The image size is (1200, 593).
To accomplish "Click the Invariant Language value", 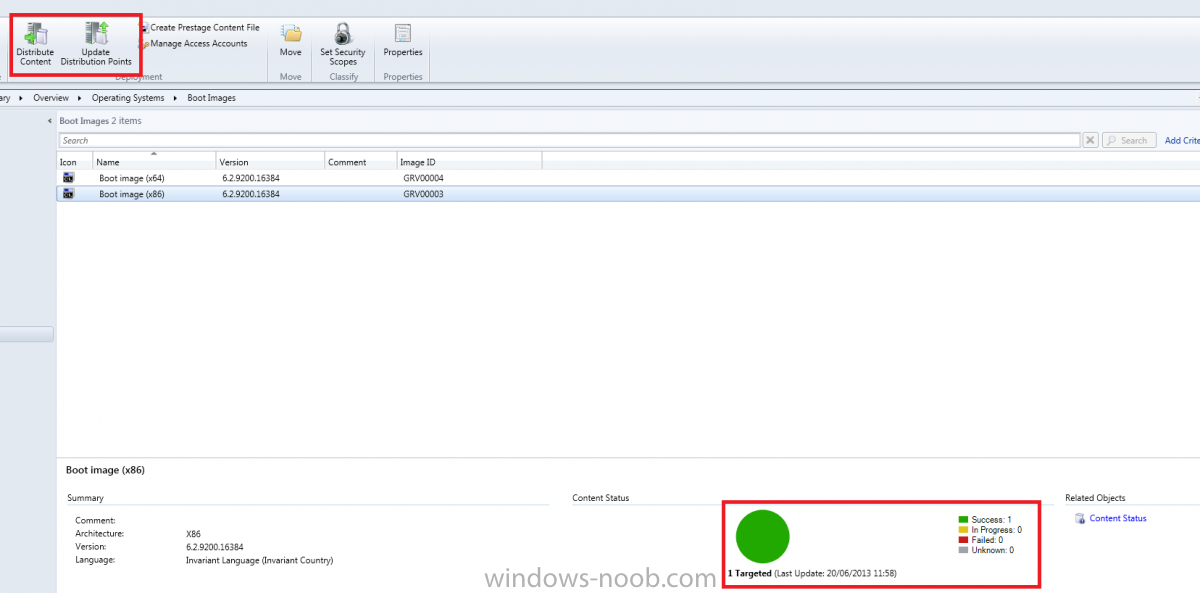I will tap(259, 560).
